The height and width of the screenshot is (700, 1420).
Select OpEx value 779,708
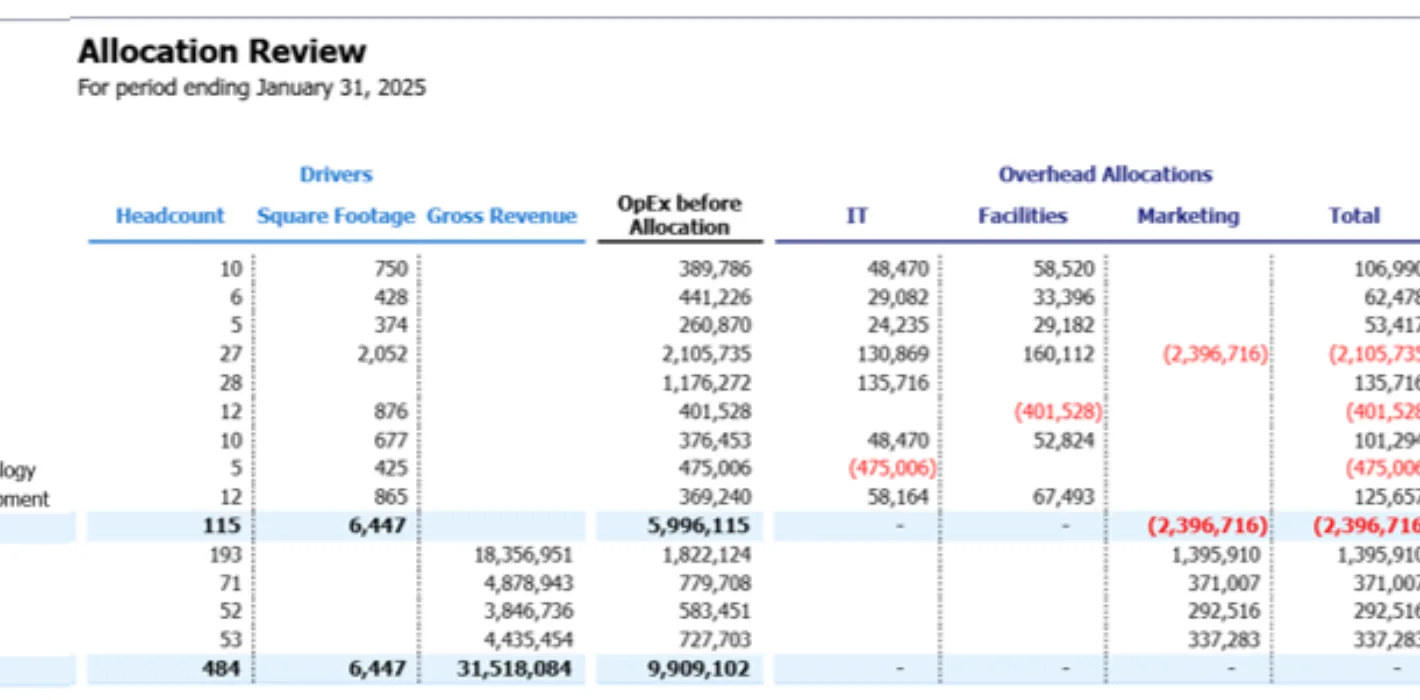coord(714,583)
